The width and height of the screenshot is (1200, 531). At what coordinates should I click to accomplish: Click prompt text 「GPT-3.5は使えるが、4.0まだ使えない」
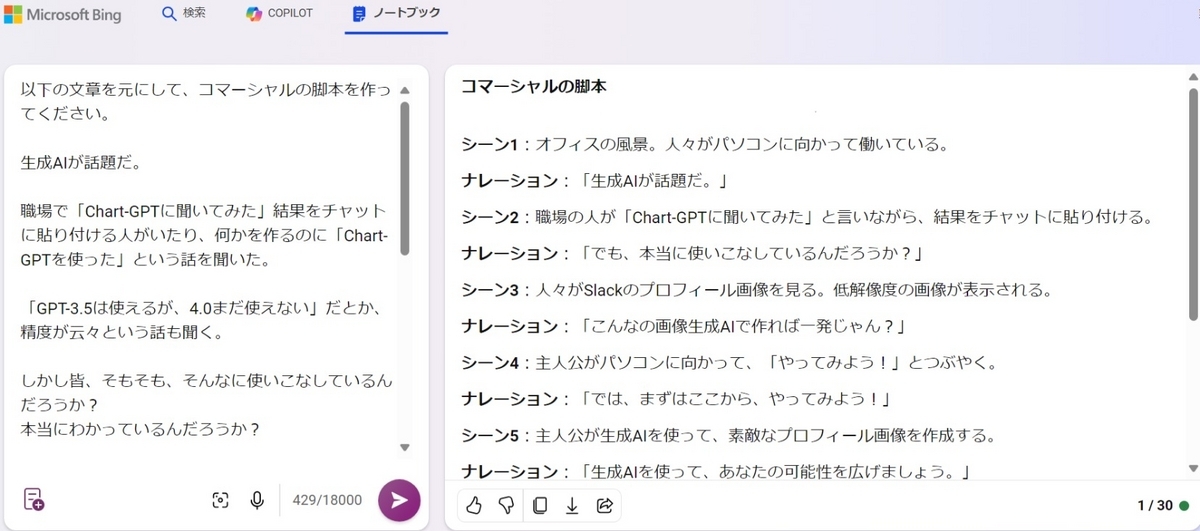[169, 308]
